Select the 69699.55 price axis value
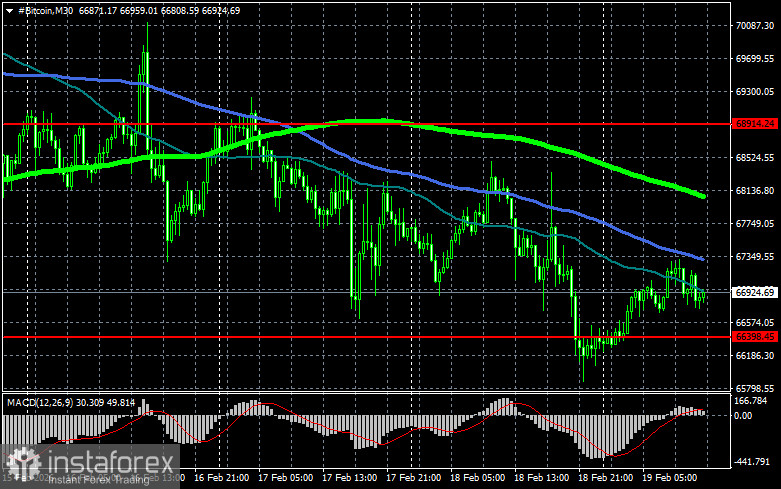Screen dimensions: 781x489 [x=755, y=59]
